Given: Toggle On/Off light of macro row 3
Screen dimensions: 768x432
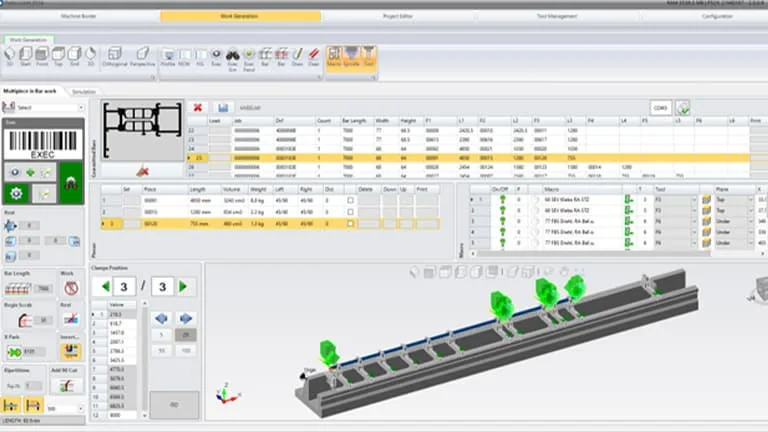Looking at the screenshot, I should (x=502, y=221).
